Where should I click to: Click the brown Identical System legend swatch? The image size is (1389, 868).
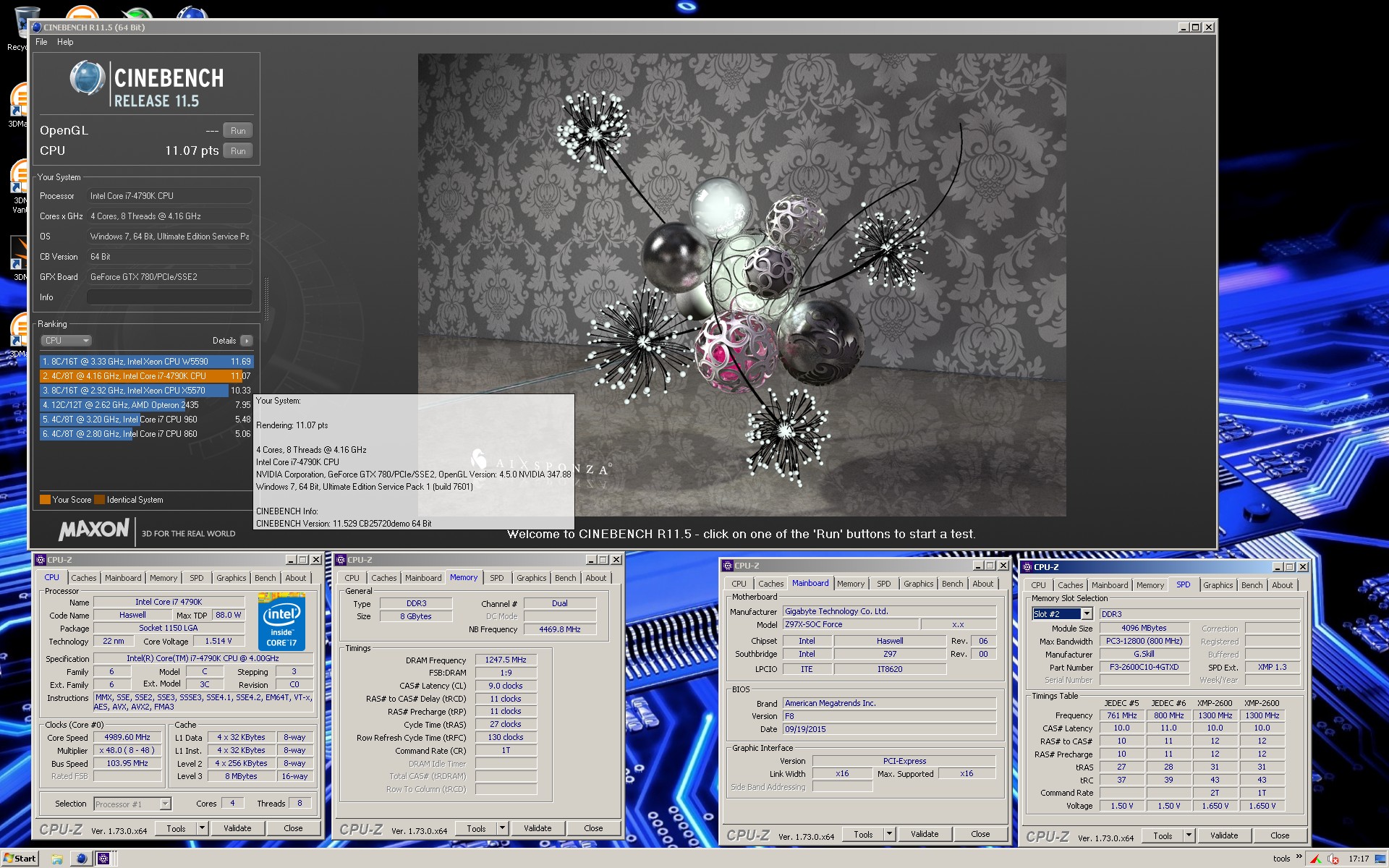coord(100,500)
